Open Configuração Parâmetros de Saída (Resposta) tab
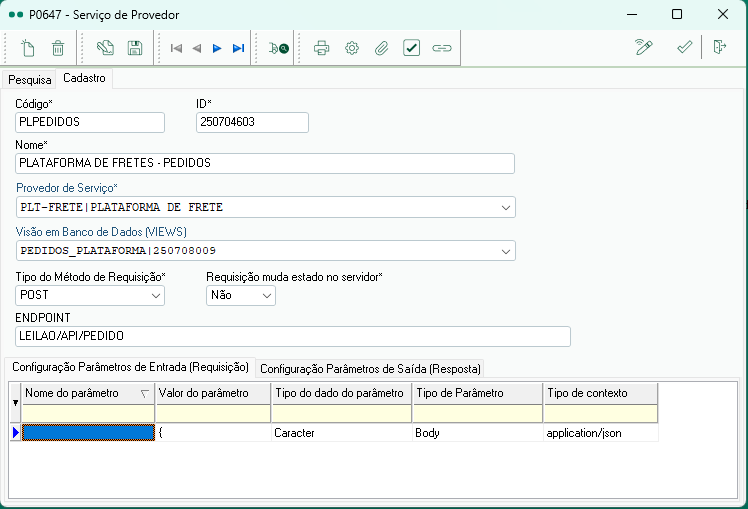The width and height of the screenshot is (748, 509). tap(370, 369)
